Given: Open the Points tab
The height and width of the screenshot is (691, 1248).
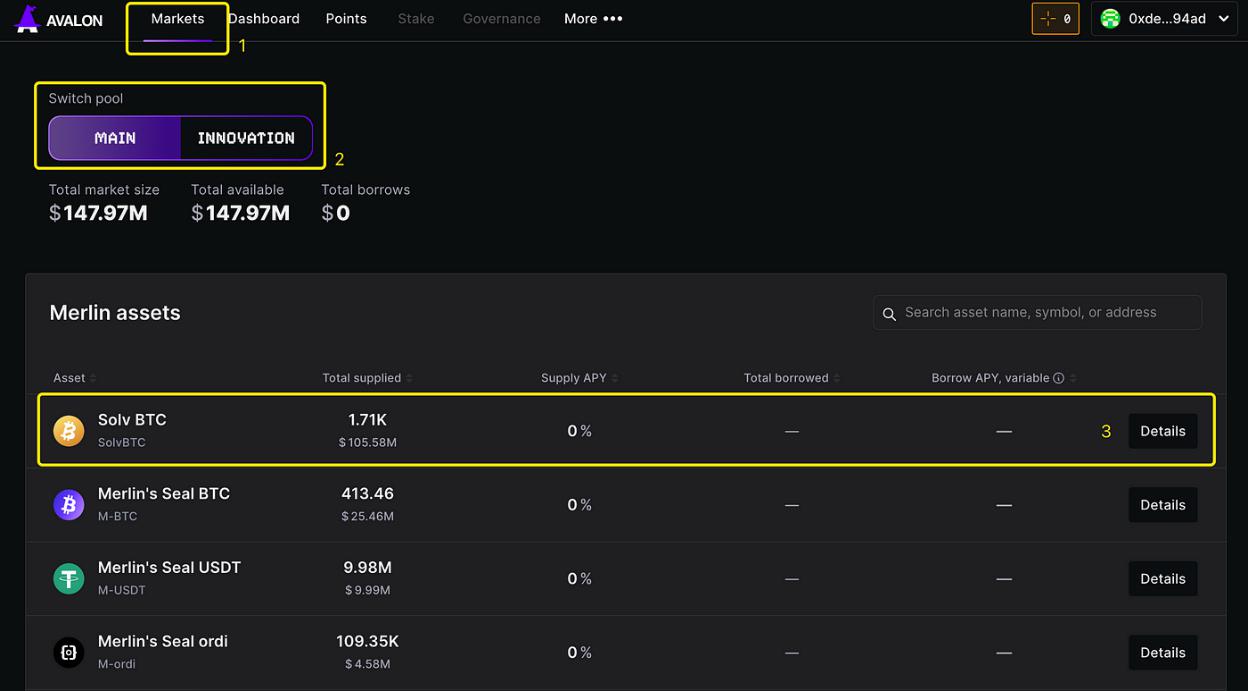Looking at the screenshot, I should 346,19.
